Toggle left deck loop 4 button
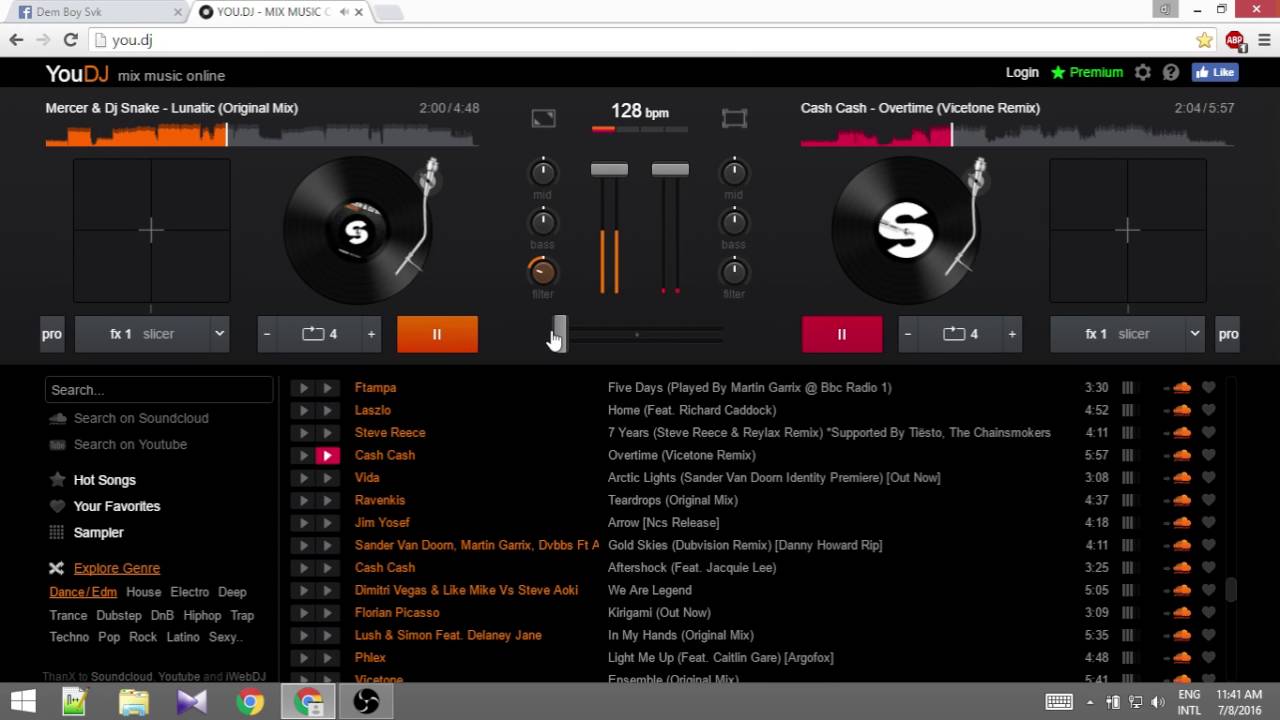Screen dimensions: 1280x720 tap(319, 334)
